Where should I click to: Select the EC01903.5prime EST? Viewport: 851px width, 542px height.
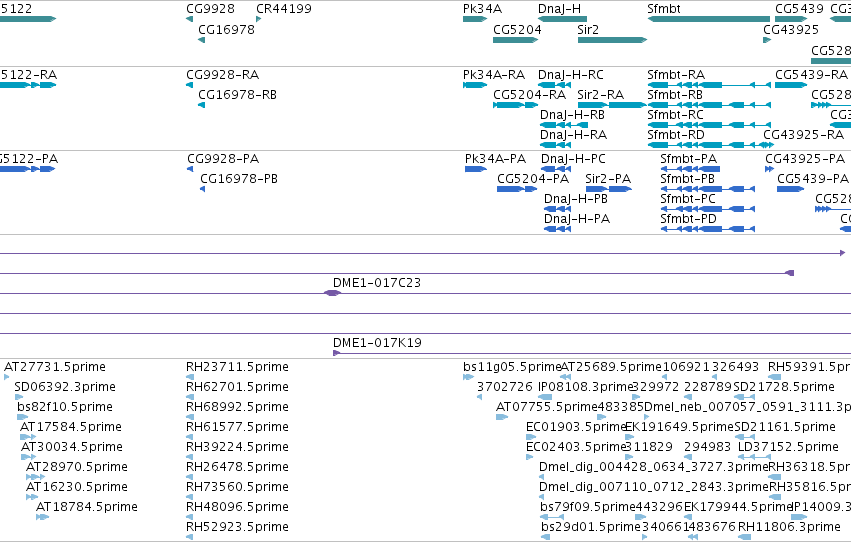(530, 437)
